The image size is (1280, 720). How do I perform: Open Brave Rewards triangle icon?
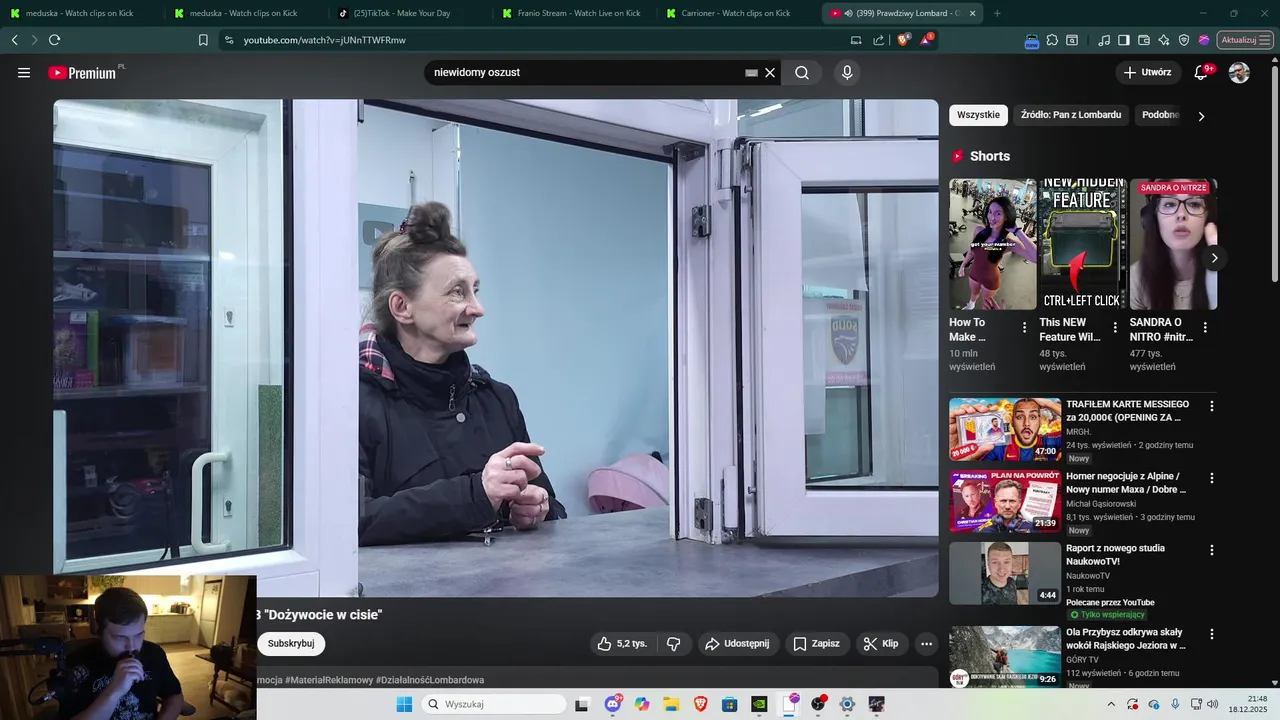pyautogui.click(x=927, y=40)
